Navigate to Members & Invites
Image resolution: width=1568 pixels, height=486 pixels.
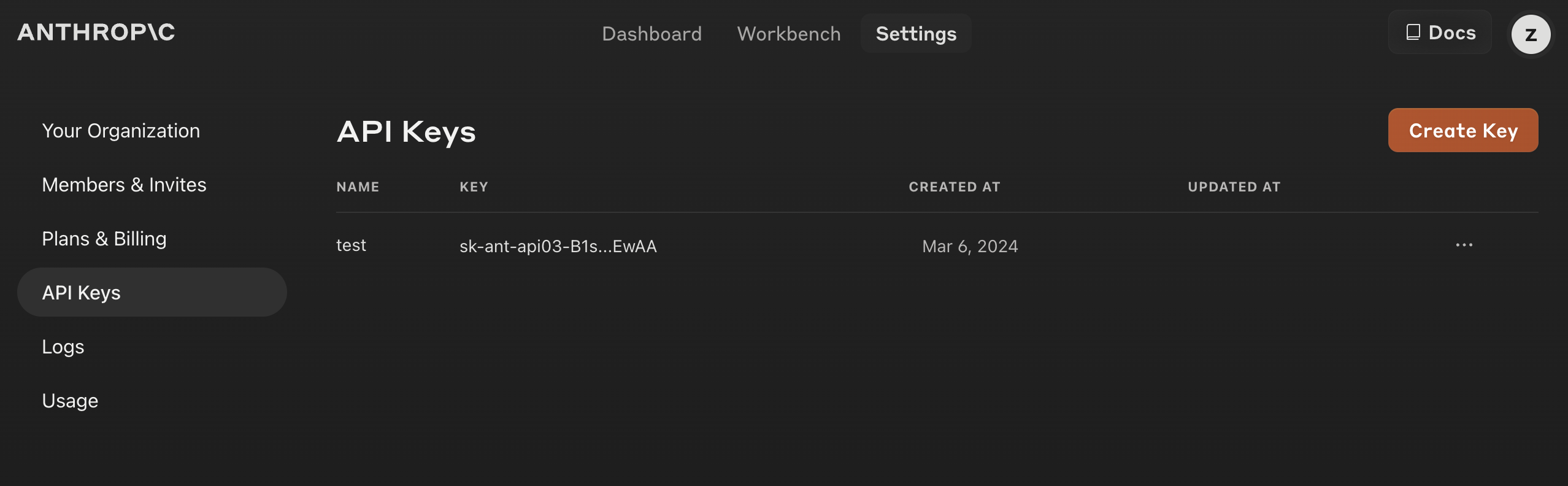pyautogui.click(x=124, y=185)
